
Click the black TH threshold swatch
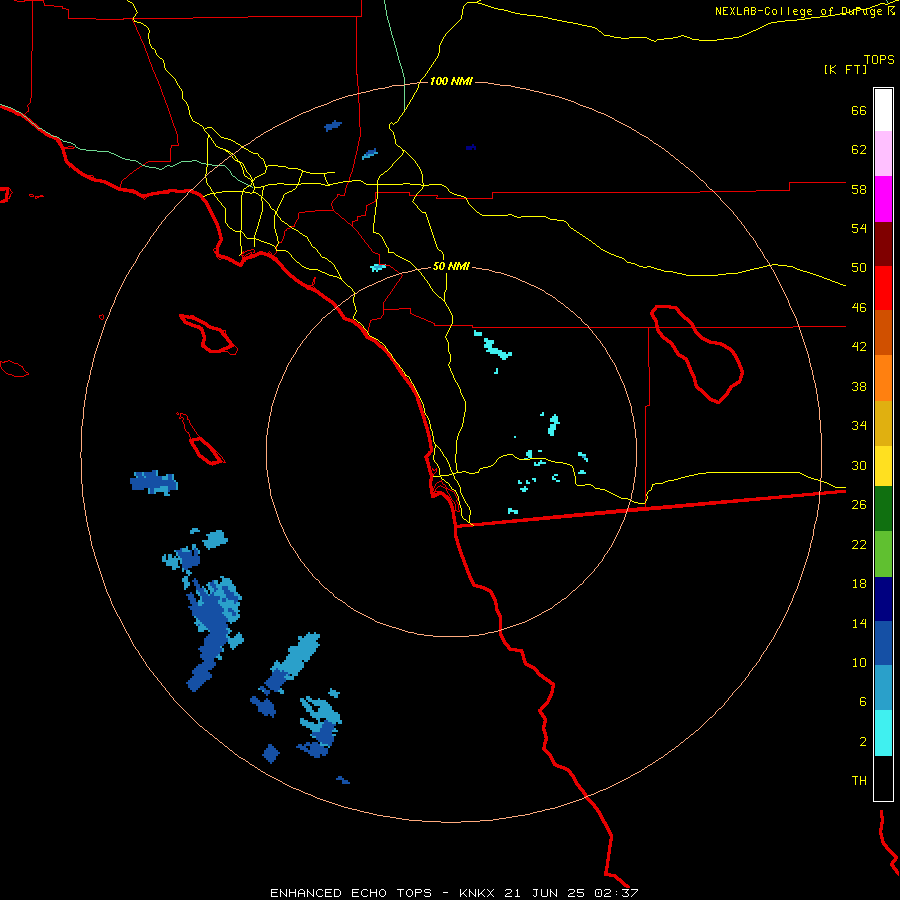(883, 778)
